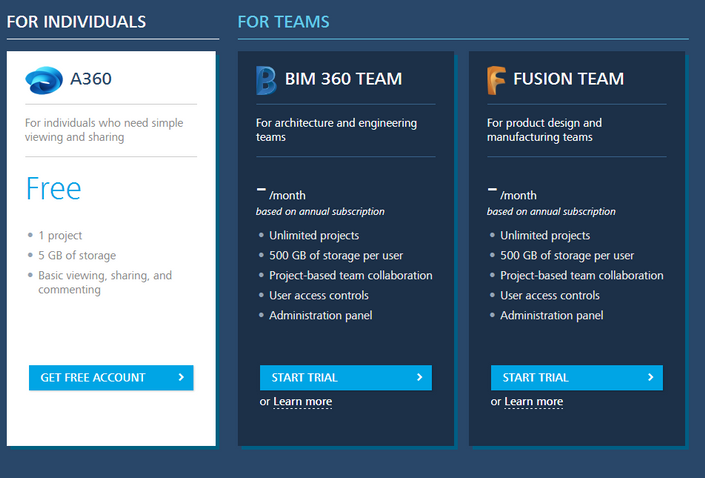Screen dimensions: 705x478
Task: Click BIM 360 Team 'User access controls' bullet
Action: click(x=319, y=295)
